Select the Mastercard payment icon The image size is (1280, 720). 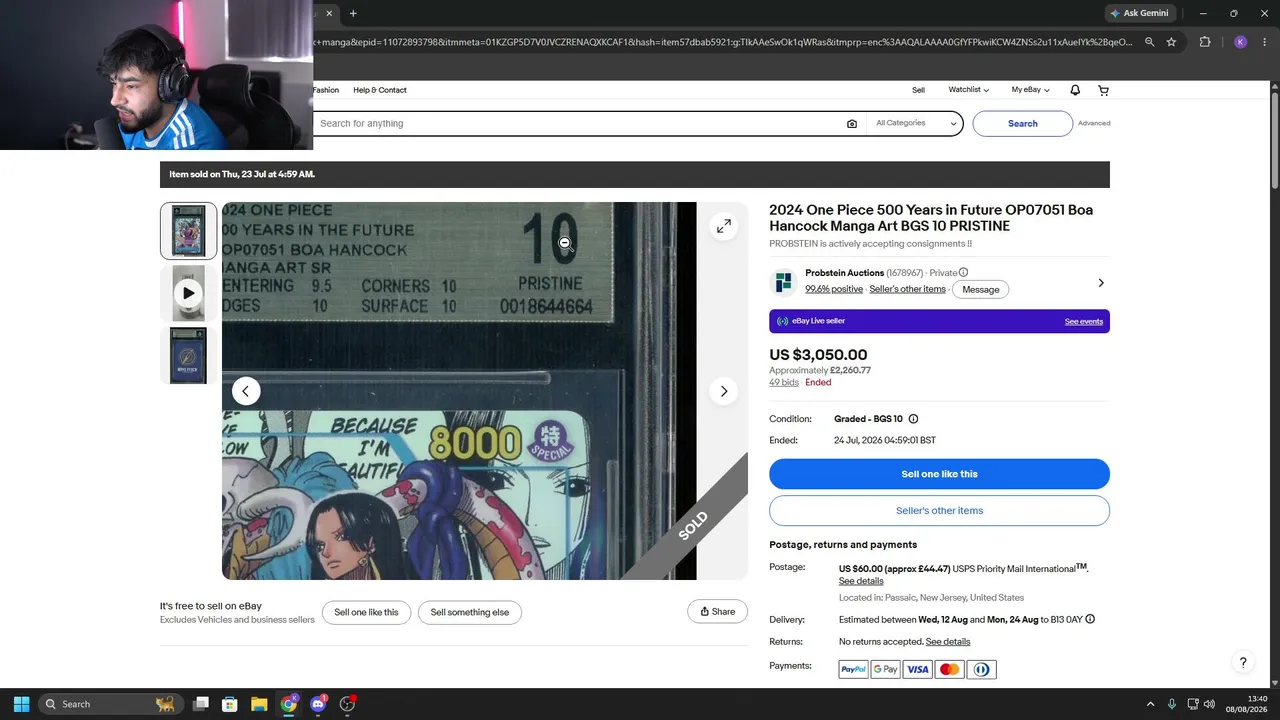[949, 670]
